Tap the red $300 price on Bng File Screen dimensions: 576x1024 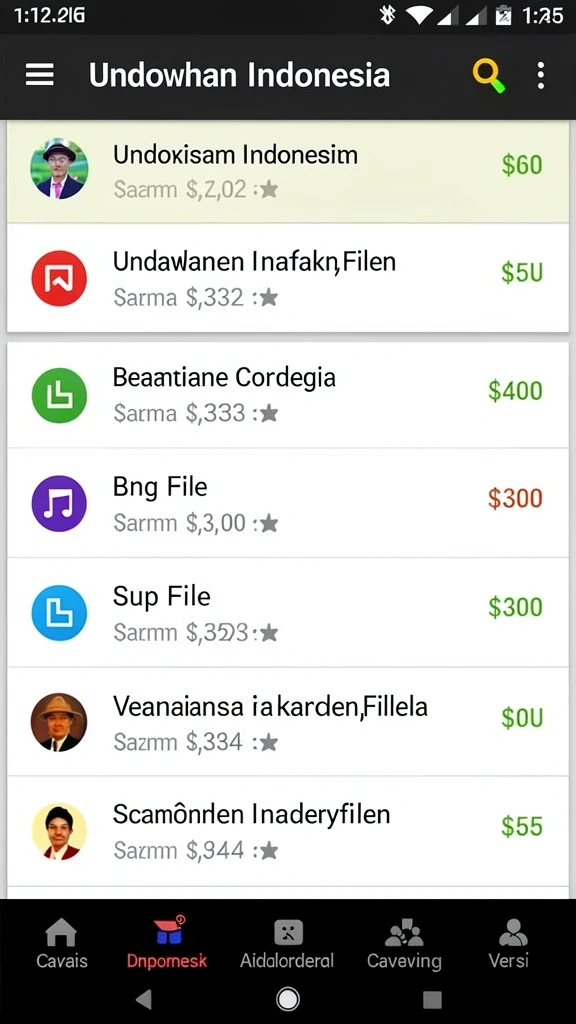[515, 499]
